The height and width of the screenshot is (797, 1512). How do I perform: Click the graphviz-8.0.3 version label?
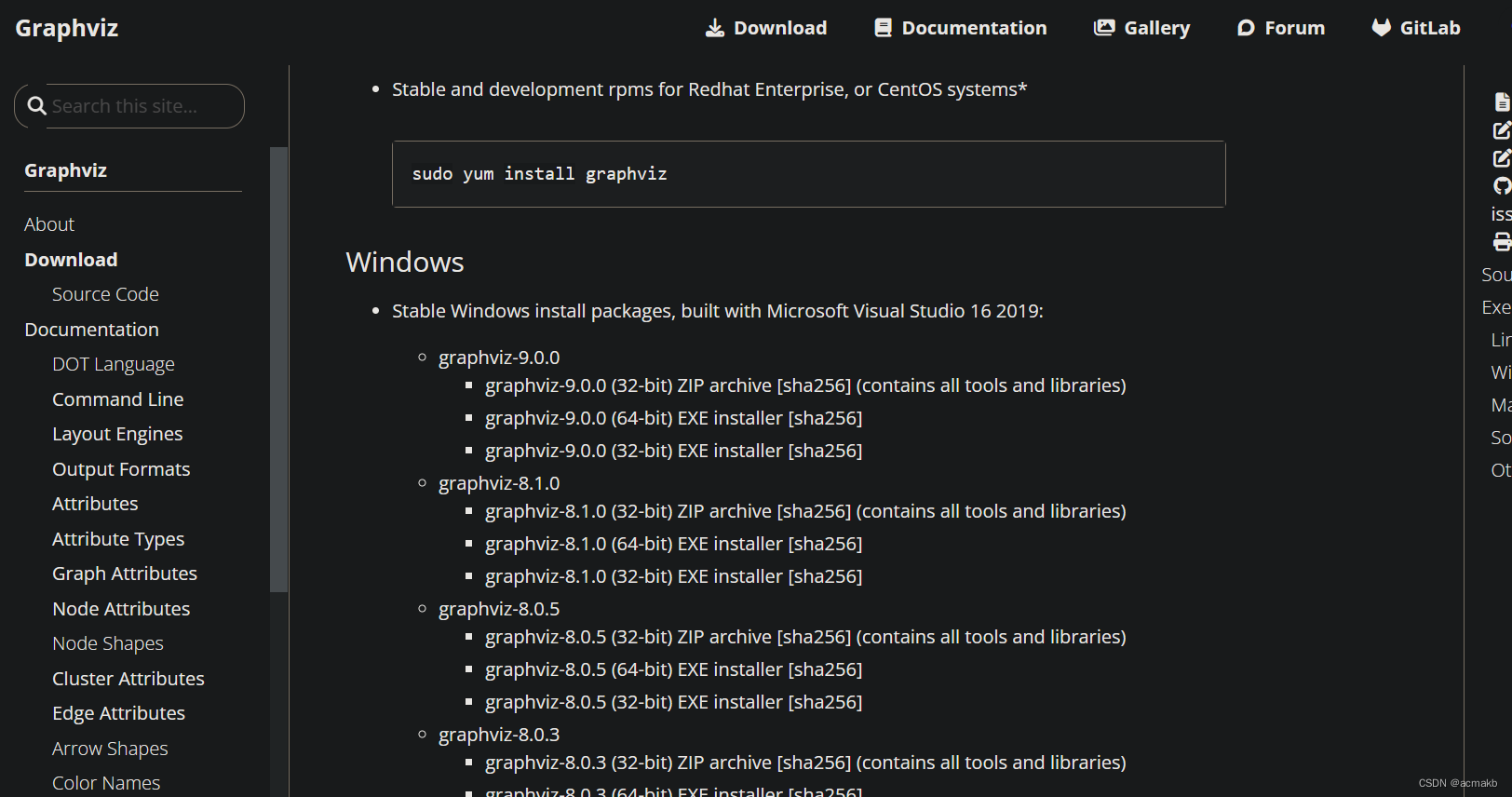pos(499,735)
